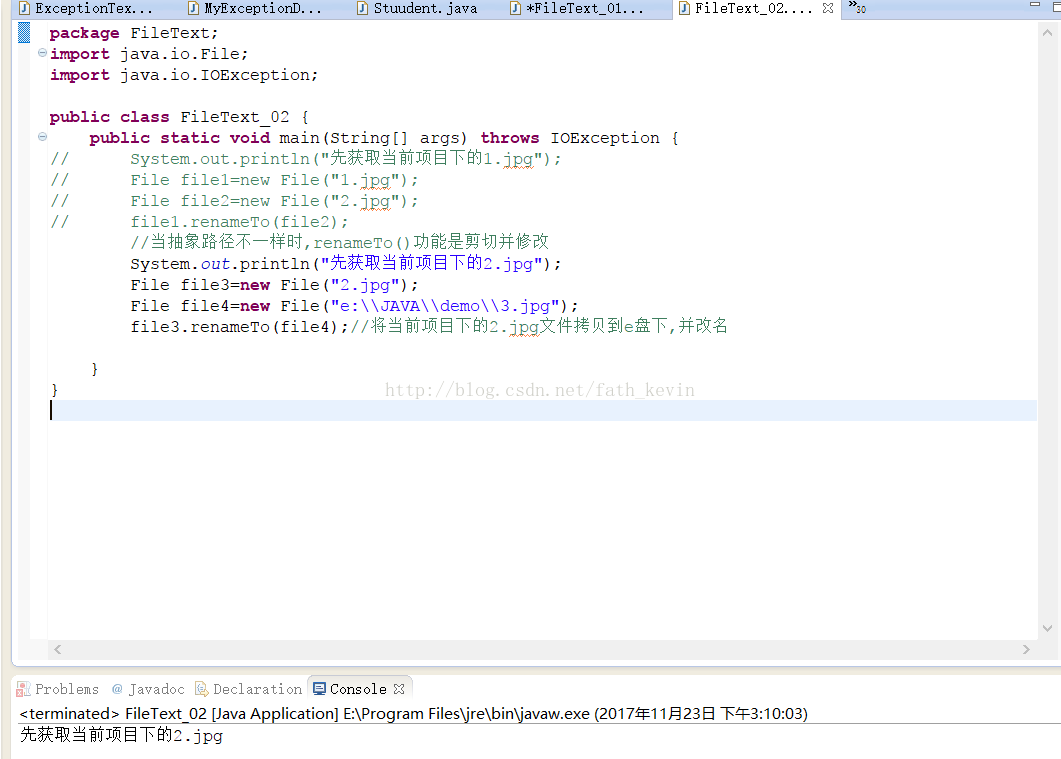
Task: Open the MyExceptionD... editor tab
Action: [254, 9]
